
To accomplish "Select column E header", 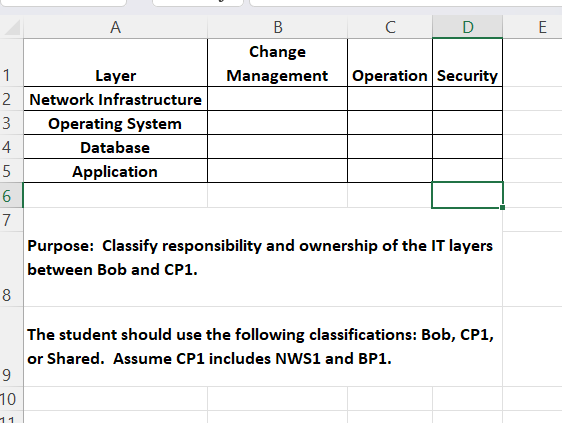I will tap(543, 27).
